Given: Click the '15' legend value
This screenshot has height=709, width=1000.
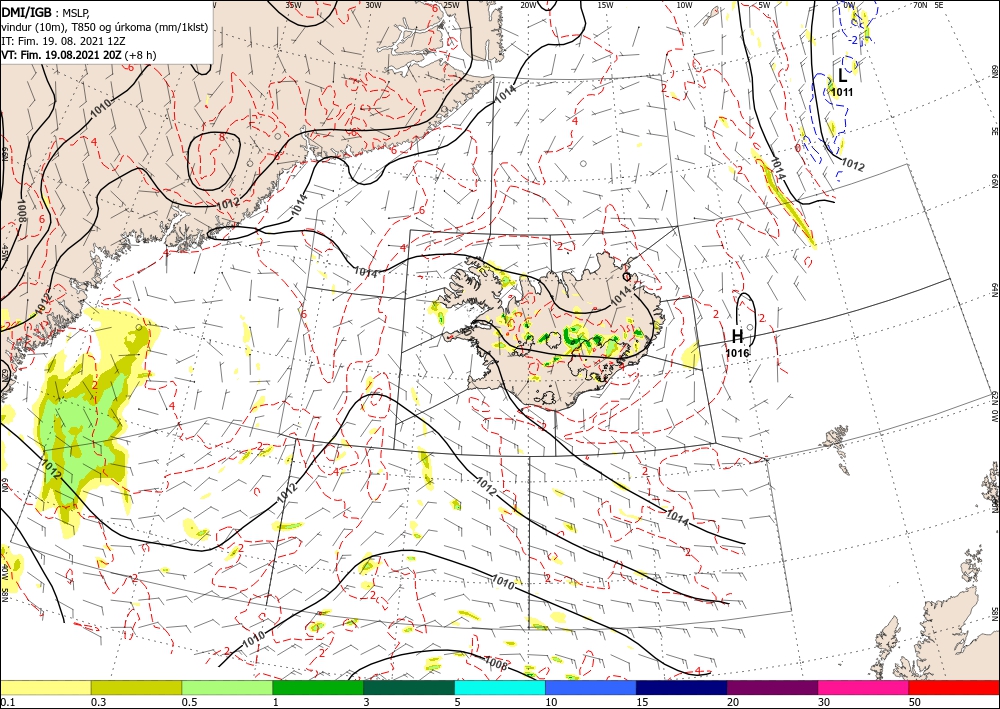Looking at the screenshot, I should coord(643,702).
